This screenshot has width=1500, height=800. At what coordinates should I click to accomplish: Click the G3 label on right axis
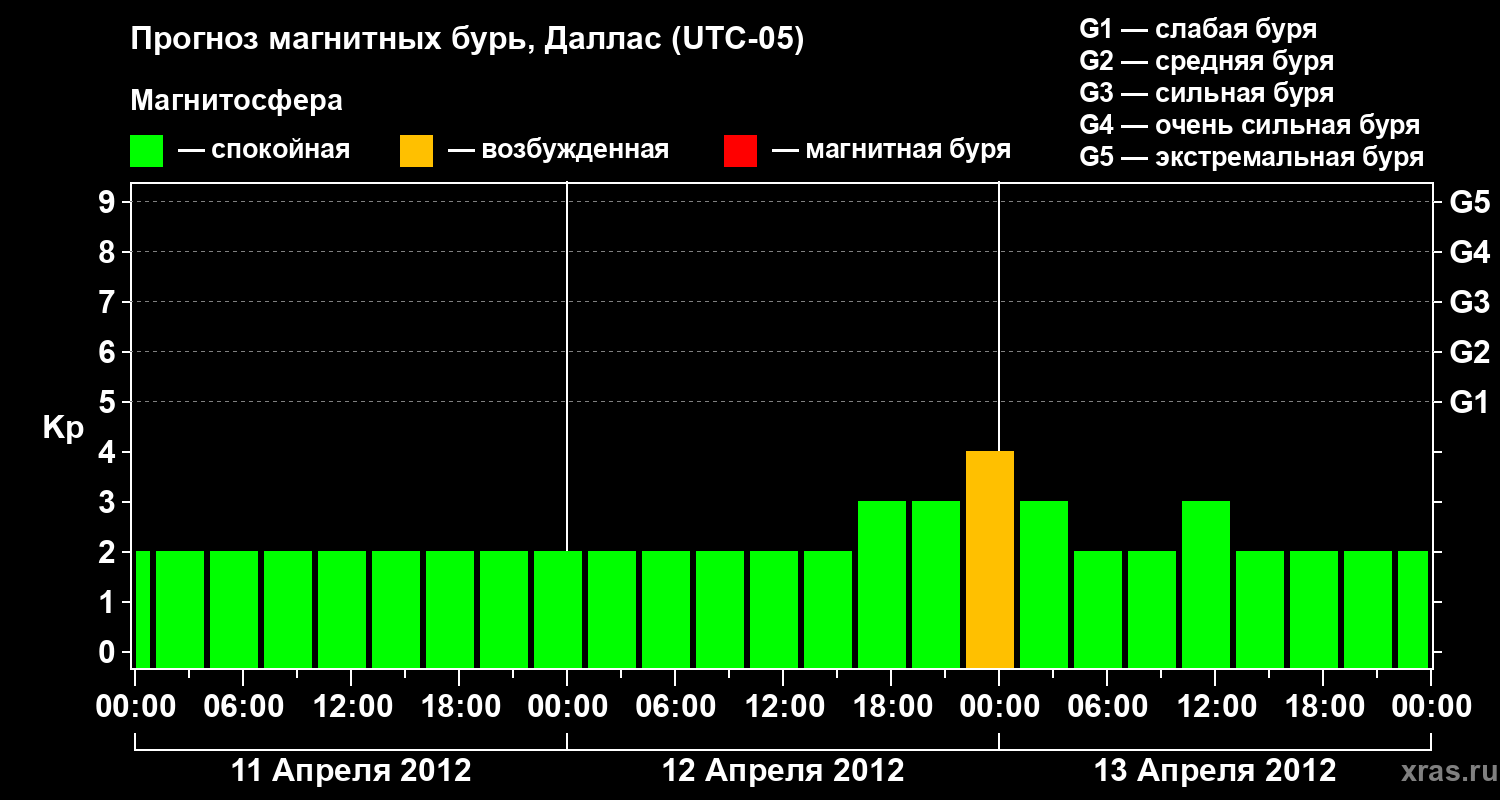(1470, 302)
